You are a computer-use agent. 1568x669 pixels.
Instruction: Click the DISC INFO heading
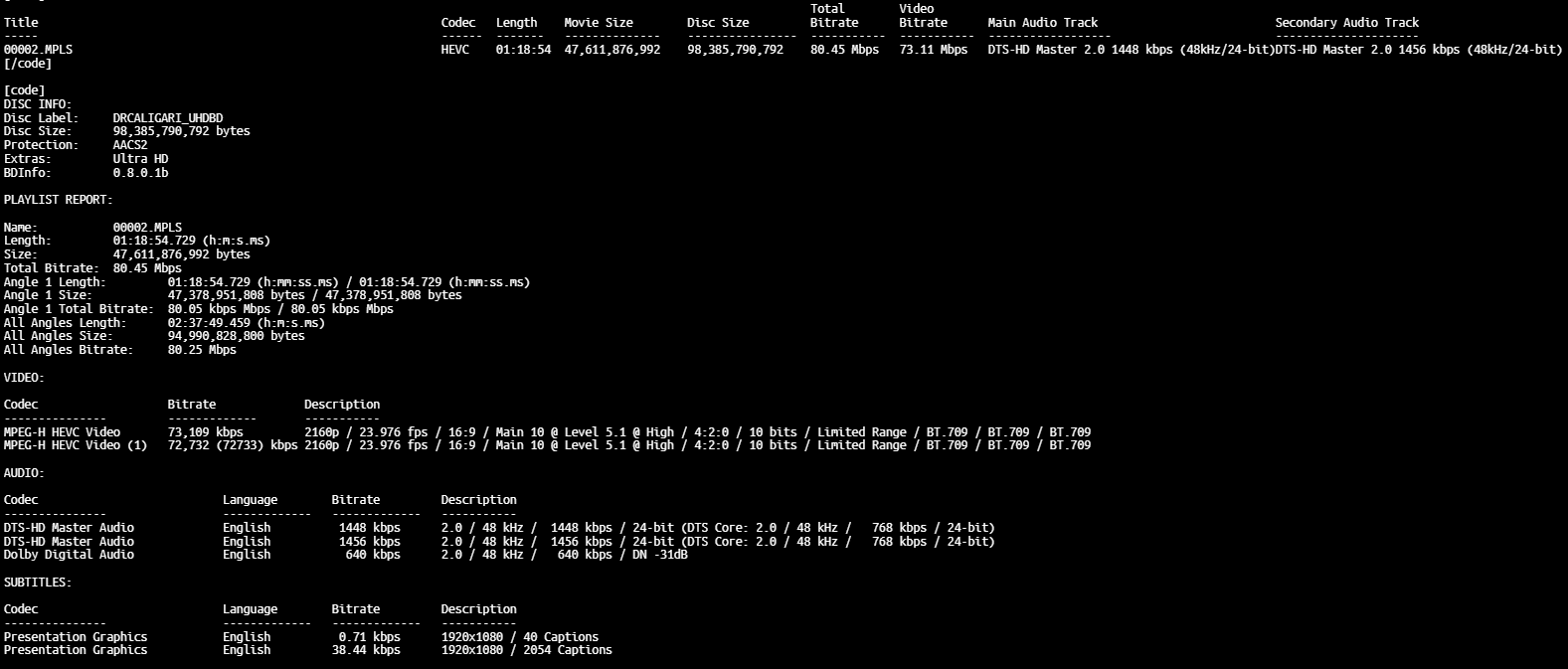pos(38,104)
